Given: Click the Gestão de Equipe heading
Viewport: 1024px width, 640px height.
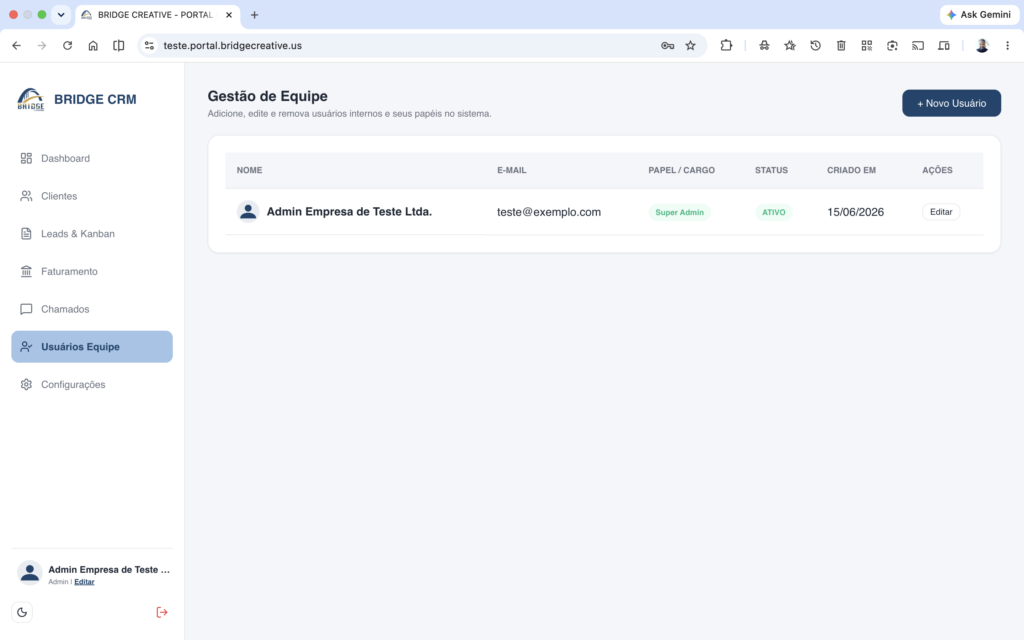Looking at the screenshot, I should (268, 96).
